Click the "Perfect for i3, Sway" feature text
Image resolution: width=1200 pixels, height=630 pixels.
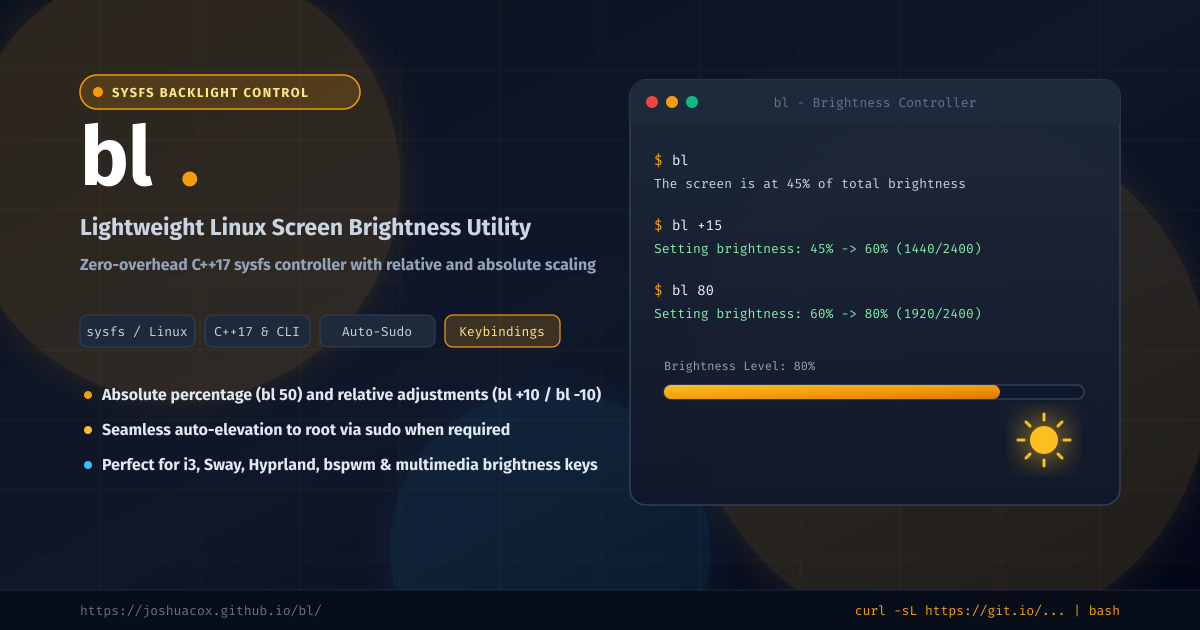tap(350, 465)
